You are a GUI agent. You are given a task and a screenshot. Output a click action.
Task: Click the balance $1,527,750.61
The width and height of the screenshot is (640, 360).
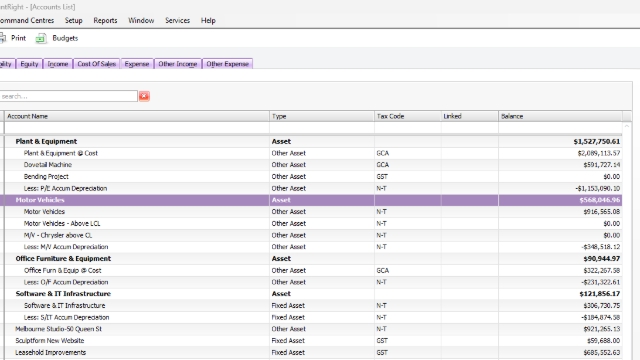(596, 142)
